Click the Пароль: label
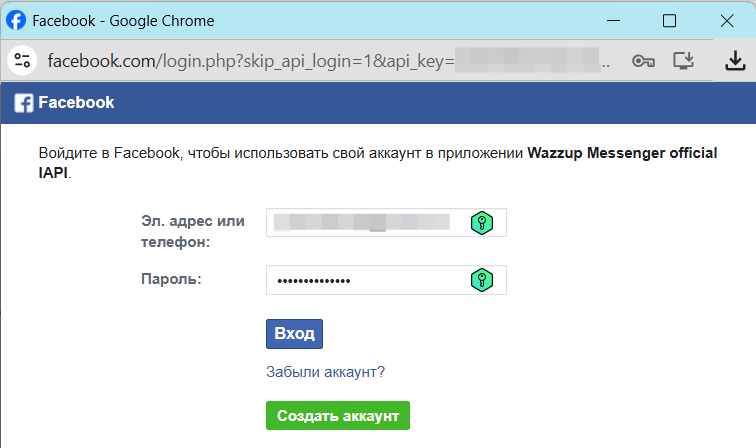This screenshot has height=448, width=756. tap(171, 279)
